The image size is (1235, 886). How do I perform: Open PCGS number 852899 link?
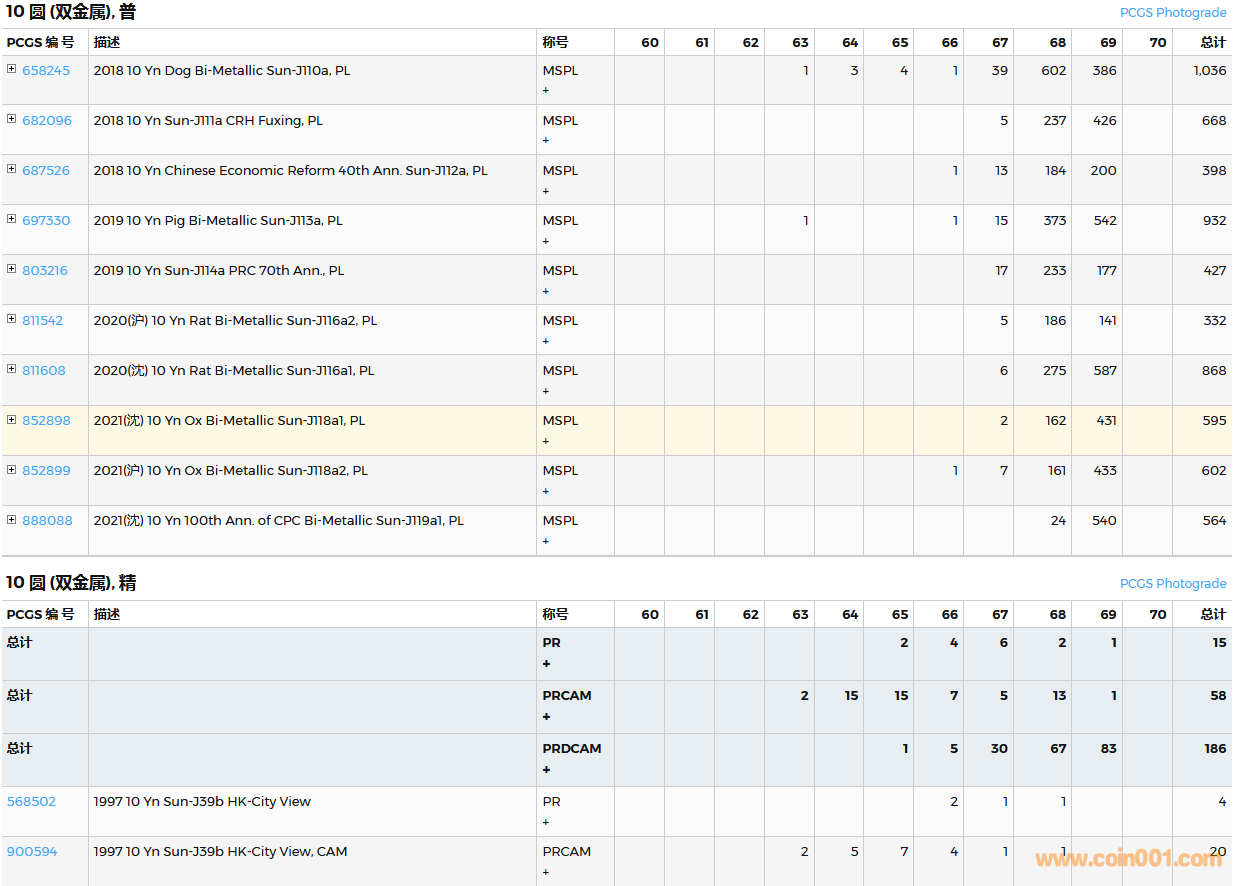click(x=46, y=470)
